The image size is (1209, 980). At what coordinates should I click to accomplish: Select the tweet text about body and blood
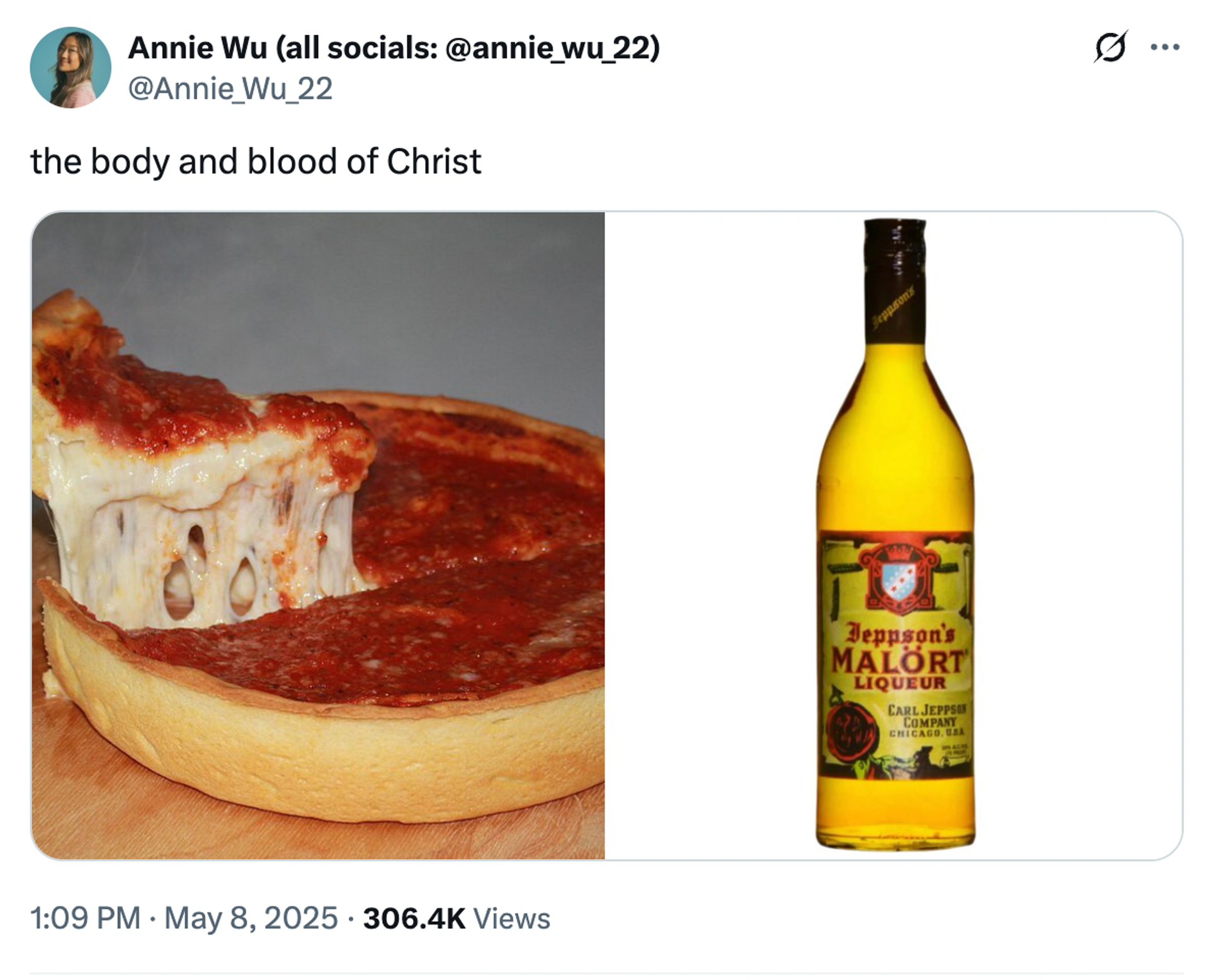258,159
